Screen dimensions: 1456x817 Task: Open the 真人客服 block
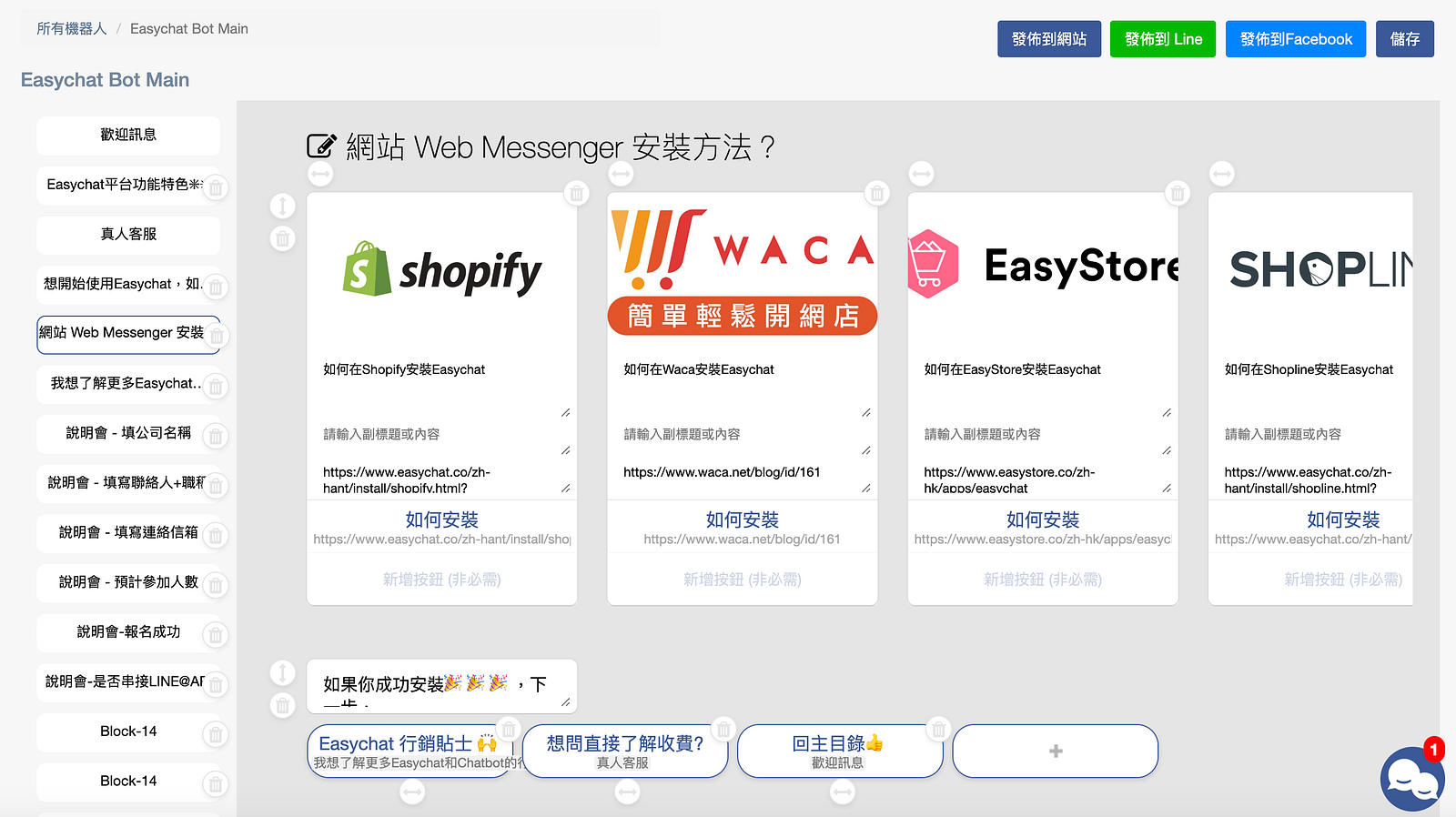click(x=128, y=235)
